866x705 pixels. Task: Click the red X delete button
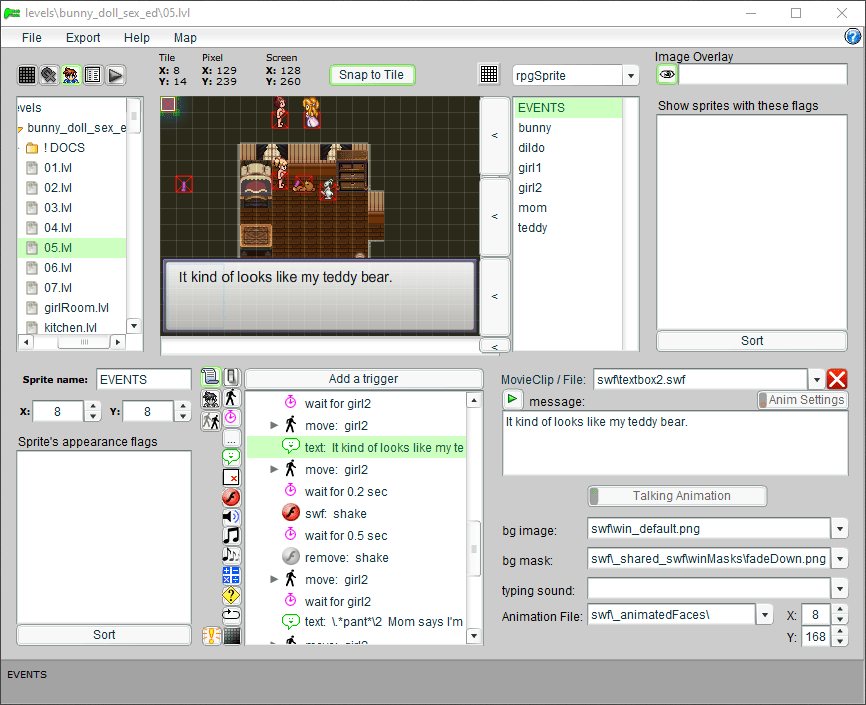(837, 379)
